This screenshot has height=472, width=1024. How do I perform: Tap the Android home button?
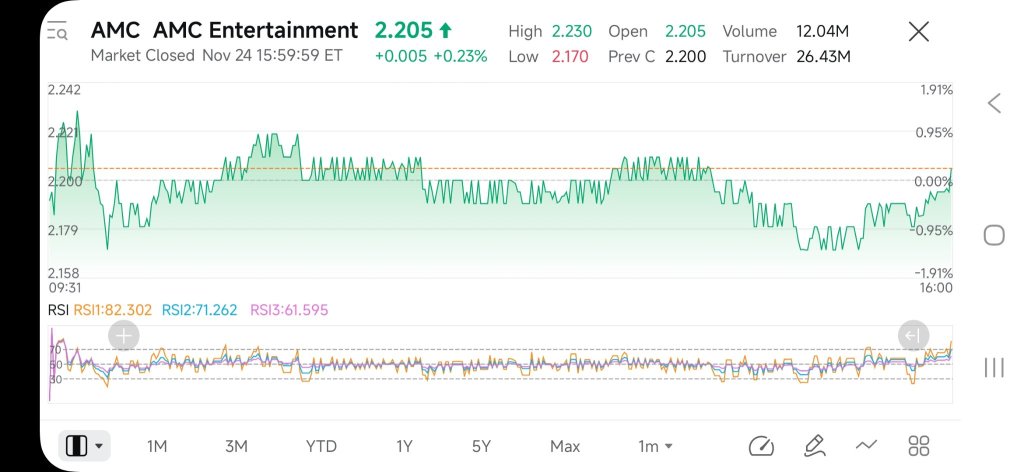pyautogui.click(x=993, y=235)
